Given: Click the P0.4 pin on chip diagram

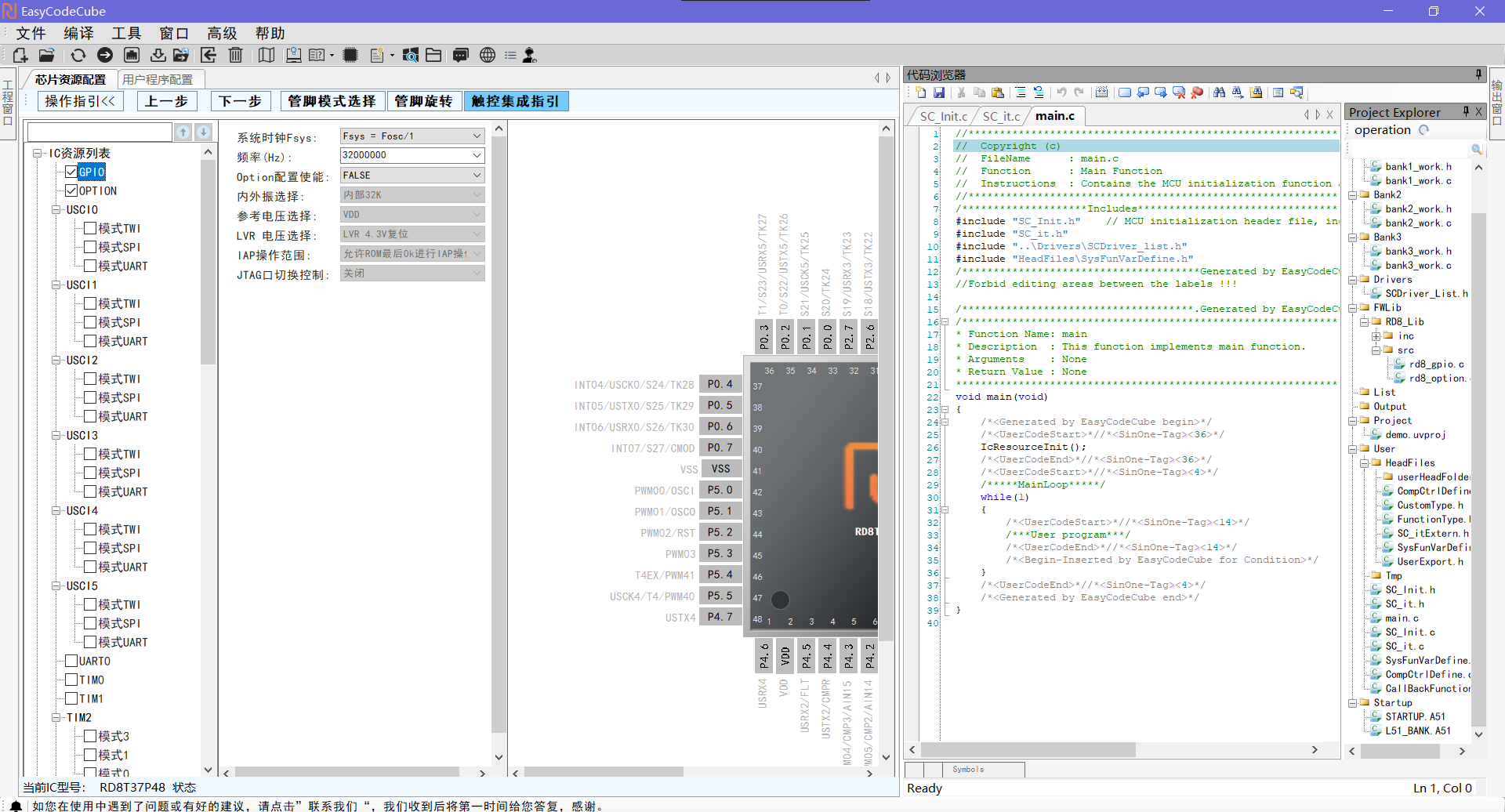Looking at the screenshot, I should pyautogui.click(x=720, y=384).
